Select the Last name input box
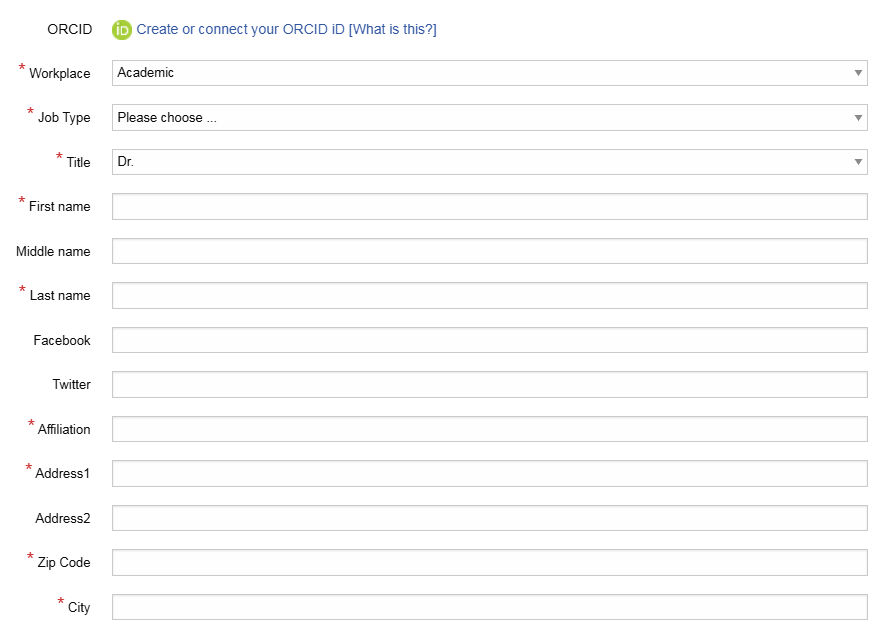This screenshot has height=636, width=896. [x=489, y=296]
